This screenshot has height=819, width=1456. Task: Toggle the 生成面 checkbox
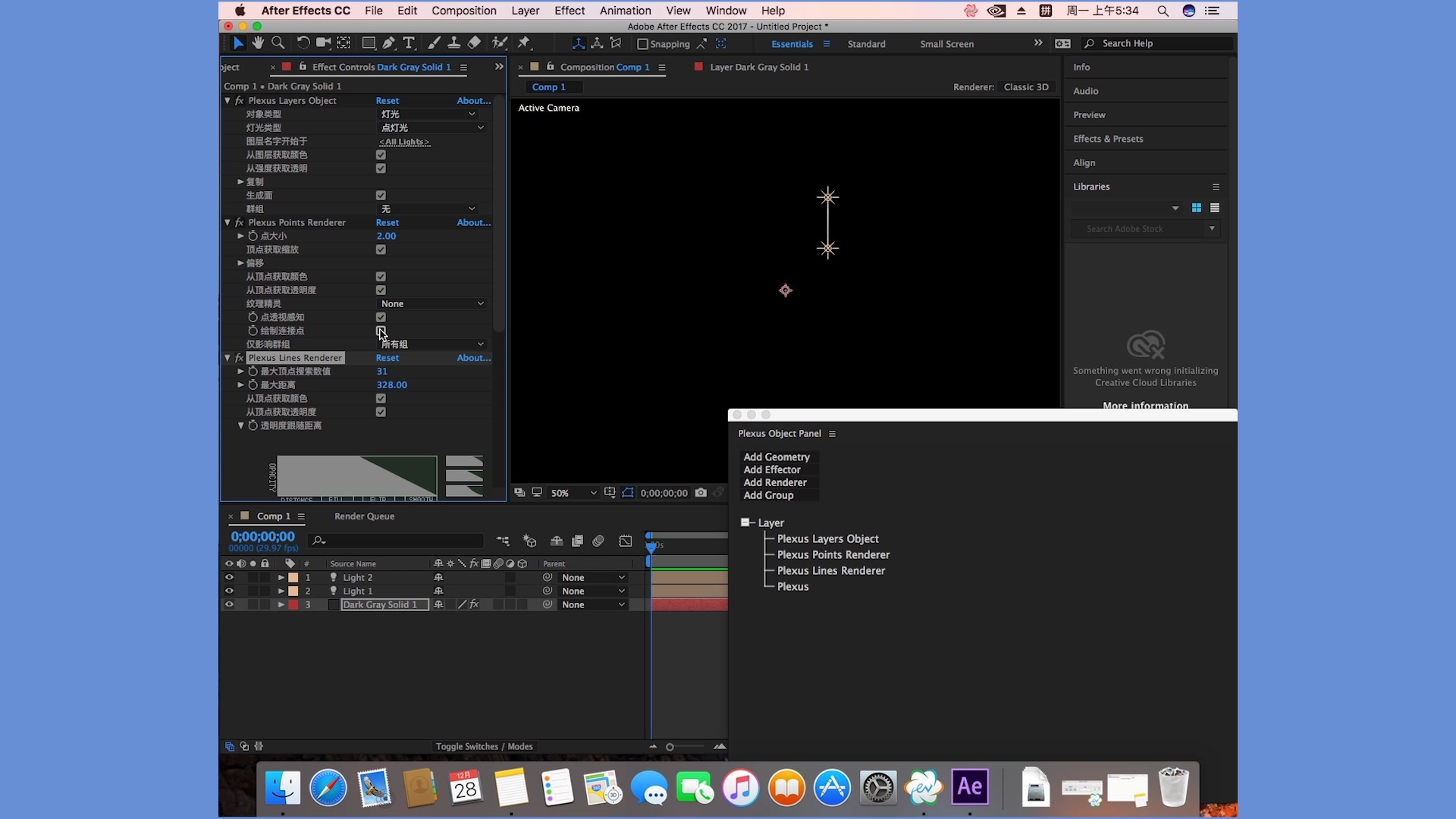click(x=381, y=196)
